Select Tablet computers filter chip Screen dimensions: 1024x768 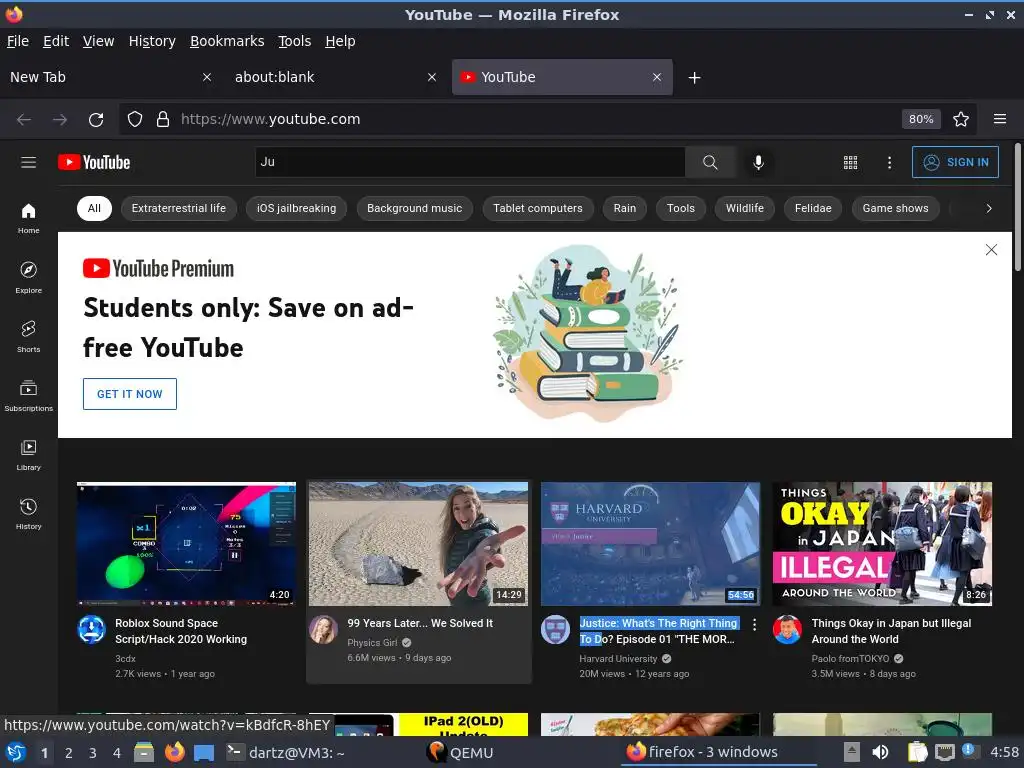click(537, 208)
